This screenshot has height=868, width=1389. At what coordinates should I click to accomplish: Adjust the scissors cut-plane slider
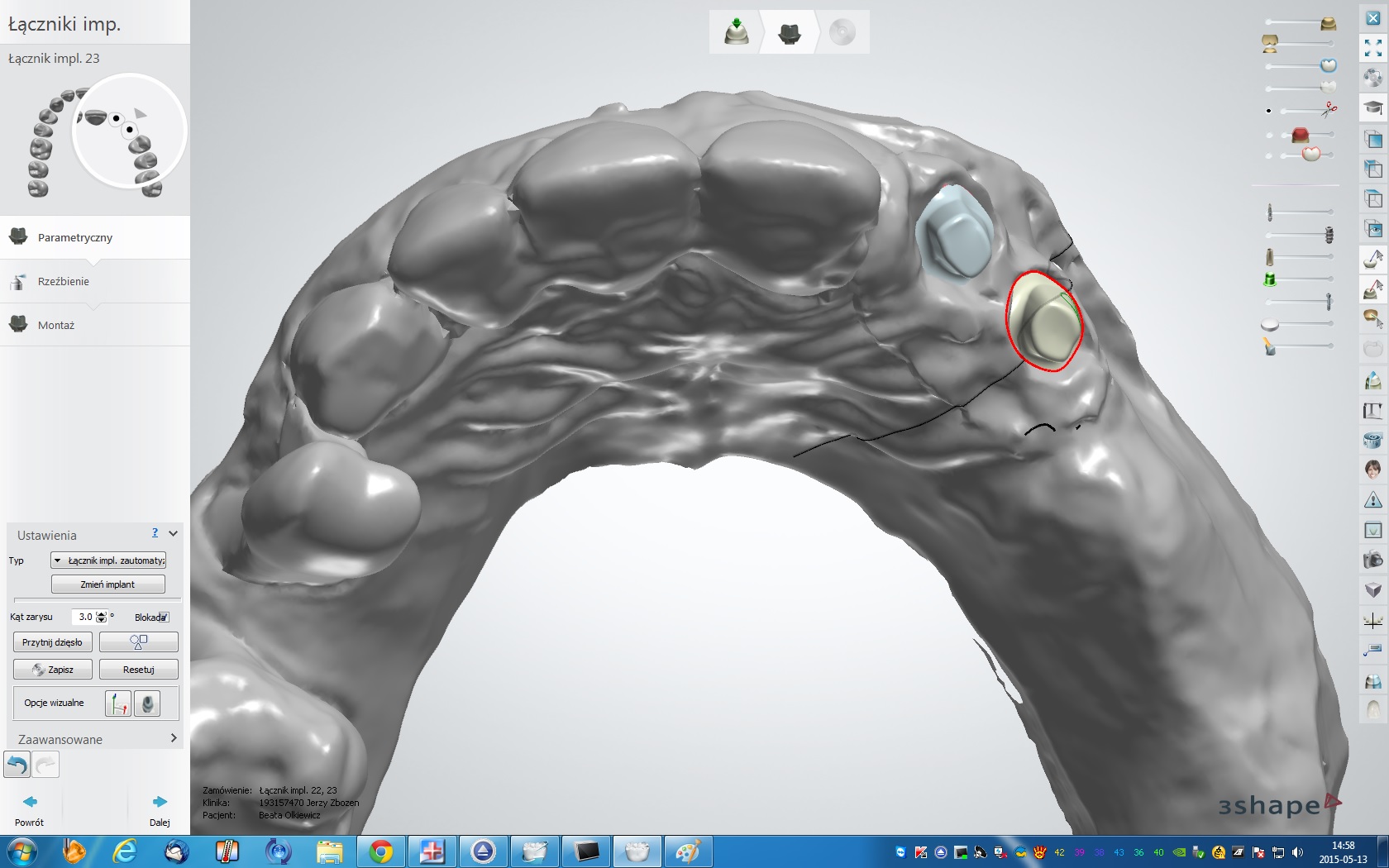1306,111
